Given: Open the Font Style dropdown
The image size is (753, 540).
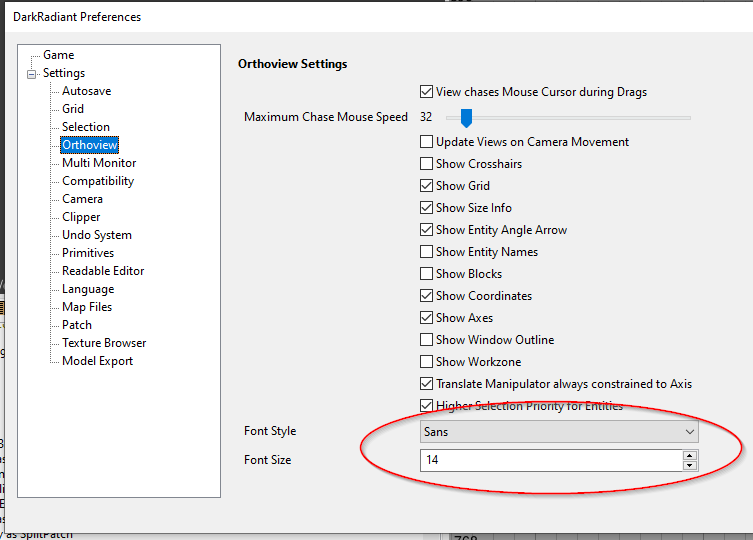Looking at the screenshot, I should pyautogui.click(x=558, y=432).
